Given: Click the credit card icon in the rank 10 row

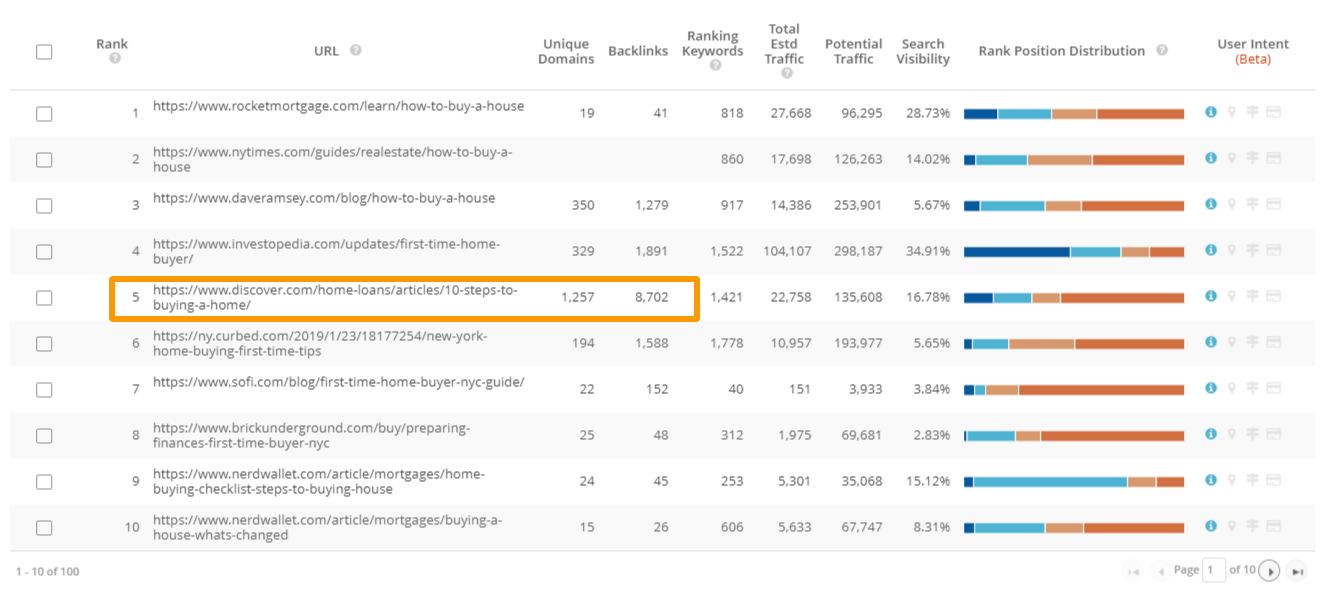Looking at the screenshot, I should coord(1274,527).
